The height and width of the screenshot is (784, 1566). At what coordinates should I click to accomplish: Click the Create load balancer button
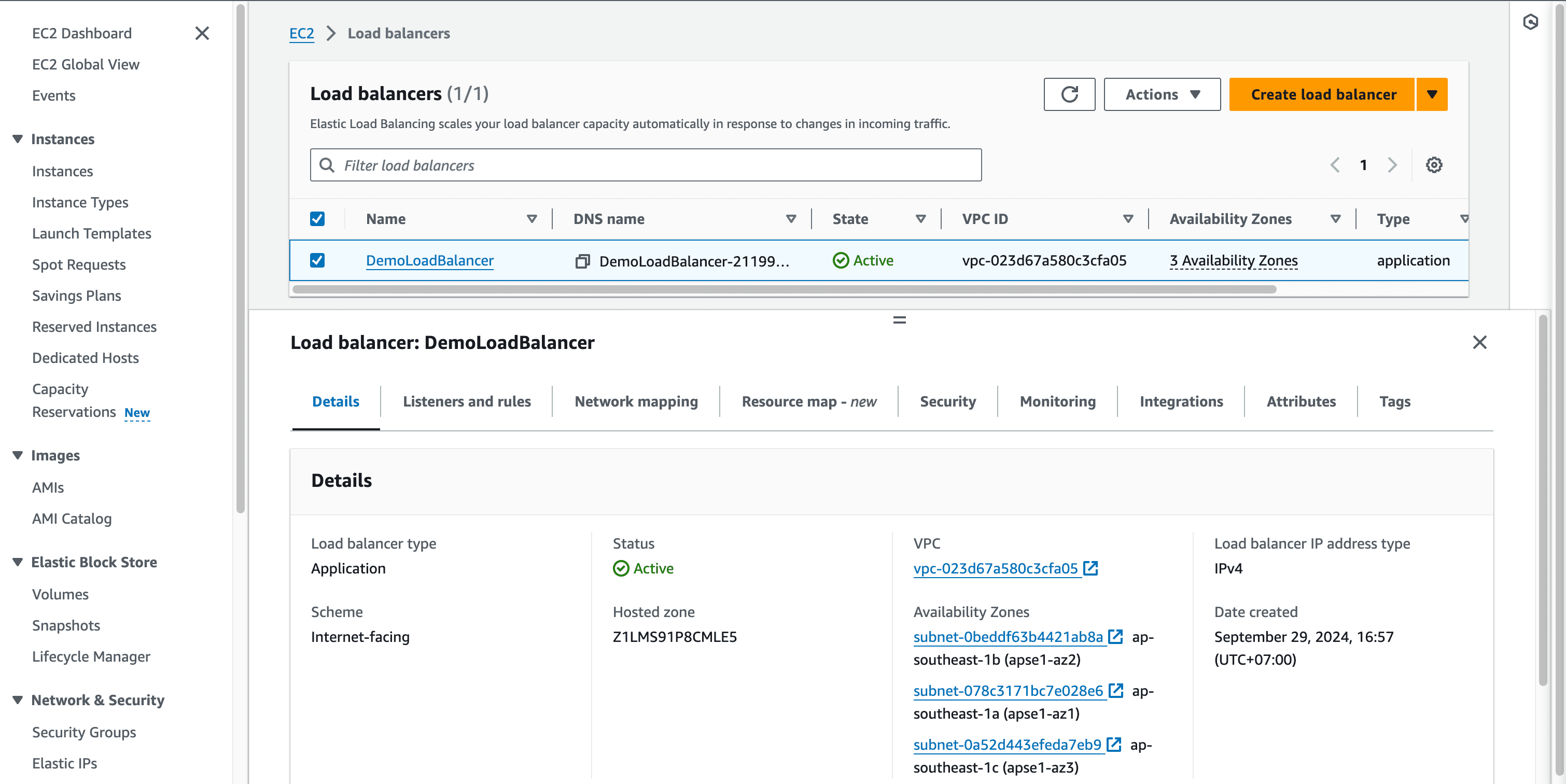1322,94
